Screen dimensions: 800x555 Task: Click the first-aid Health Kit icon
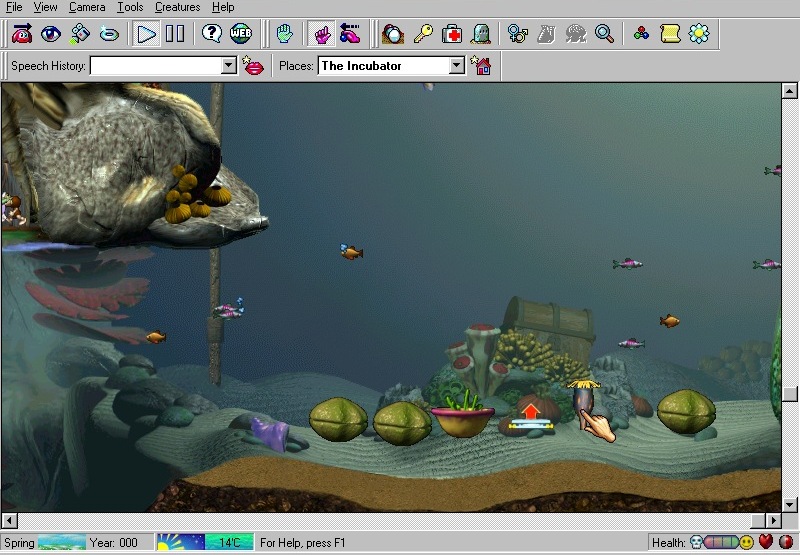tap(453, 34)
